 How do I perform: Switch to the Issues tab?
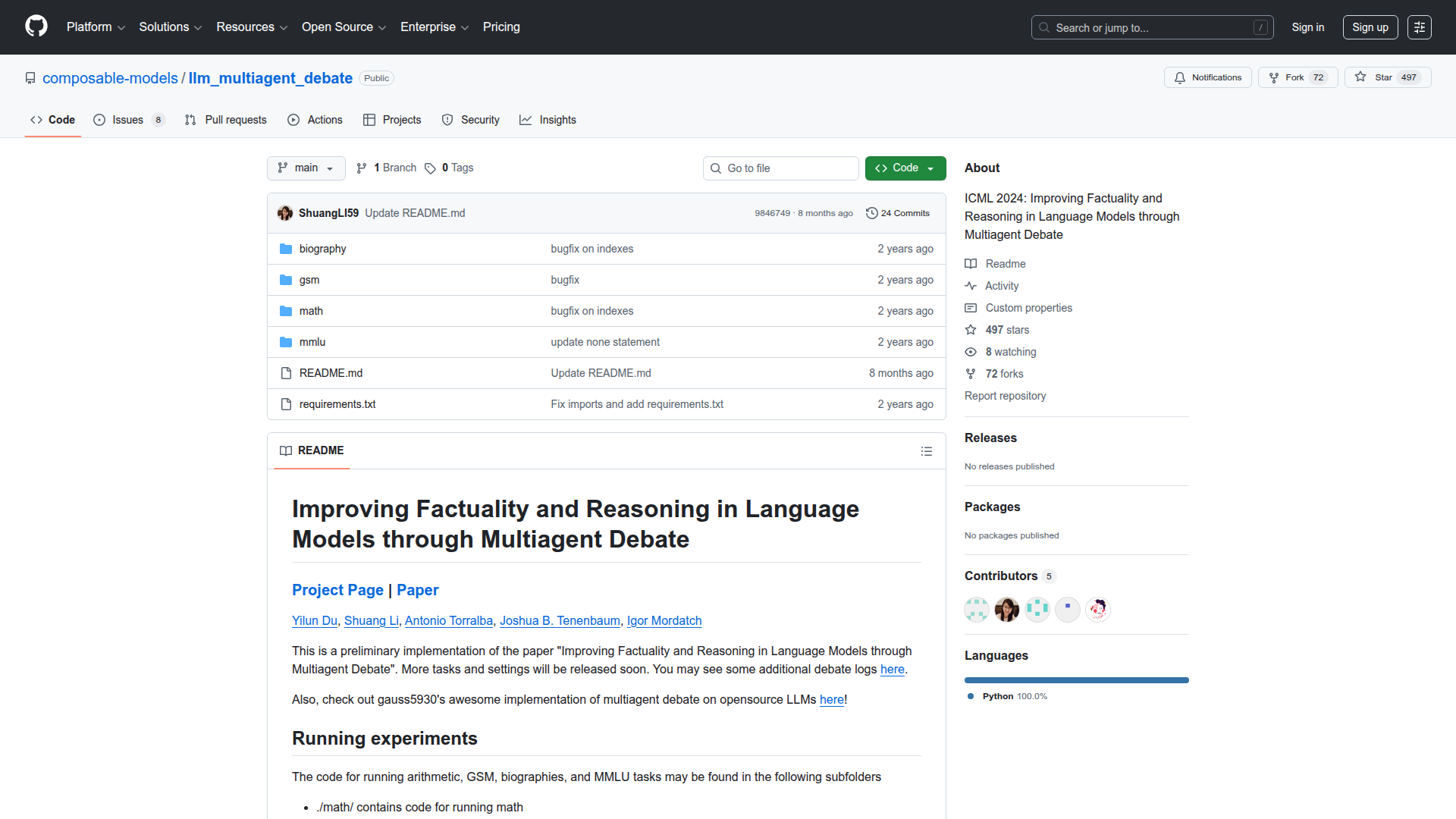[127, 120]
